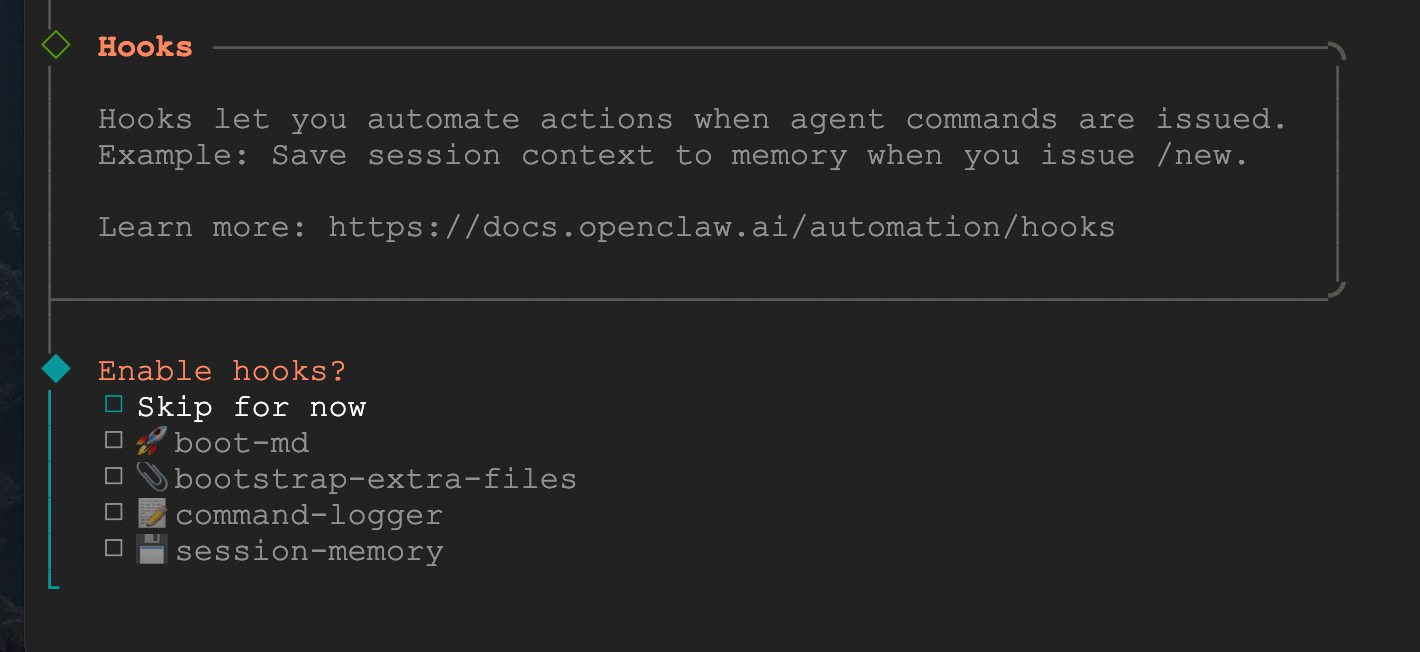Toggle the command-logger checkbox
Image resolution: width=1420 pixels, height=652 pixels.
pos(114,512)
